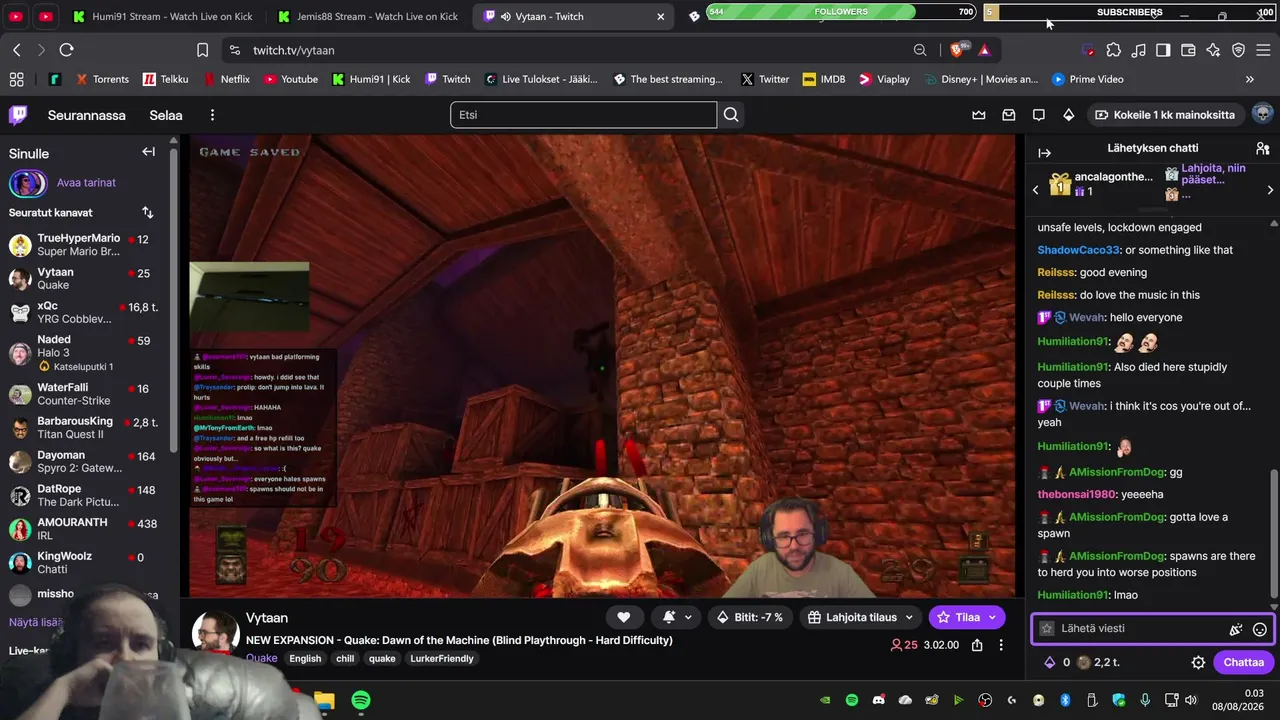This screenshot has width=1280, height=720.
Task: Click the Brave Shields lion icon
Action: click(x=958, y=50)
